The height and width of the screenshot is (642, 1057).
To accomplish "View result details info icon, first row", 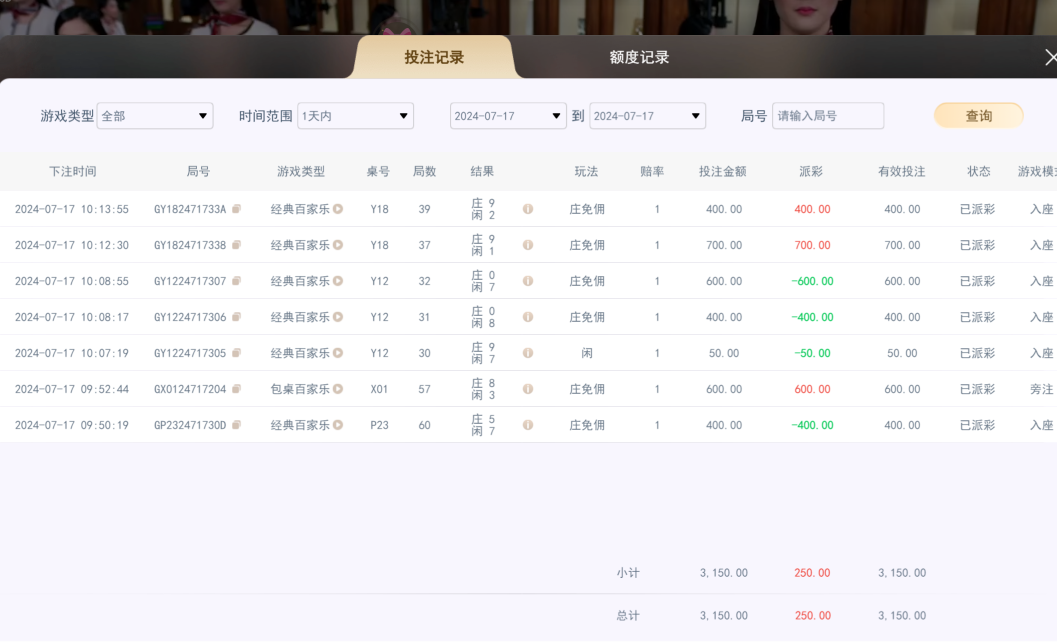I will (527, 208).
